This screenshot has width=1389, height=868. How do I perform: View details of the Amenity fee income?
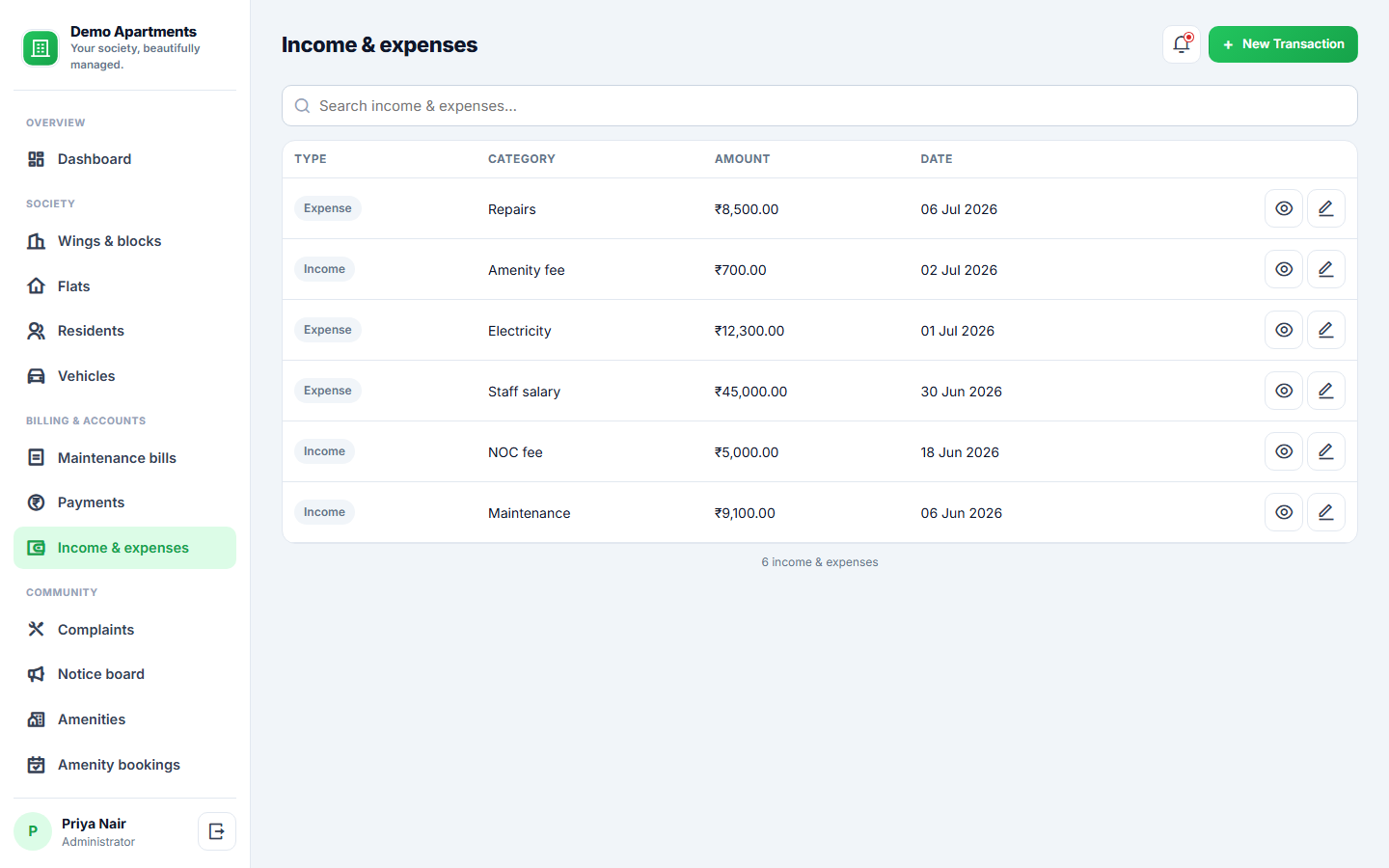pyautogui.click(x=1284, y=269)
